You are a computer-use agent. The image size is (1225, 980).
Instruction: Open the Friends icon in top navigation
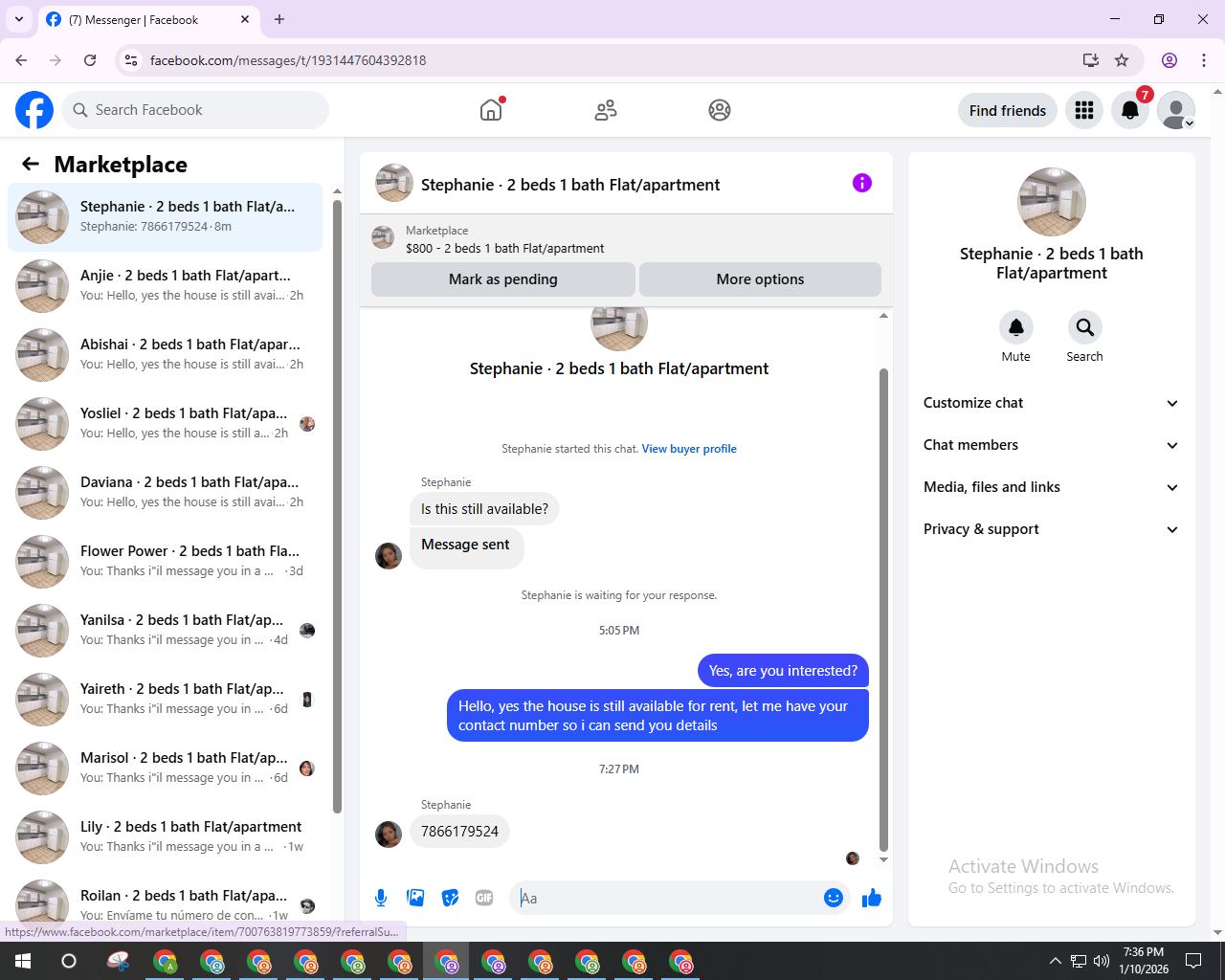coord(606,110)
